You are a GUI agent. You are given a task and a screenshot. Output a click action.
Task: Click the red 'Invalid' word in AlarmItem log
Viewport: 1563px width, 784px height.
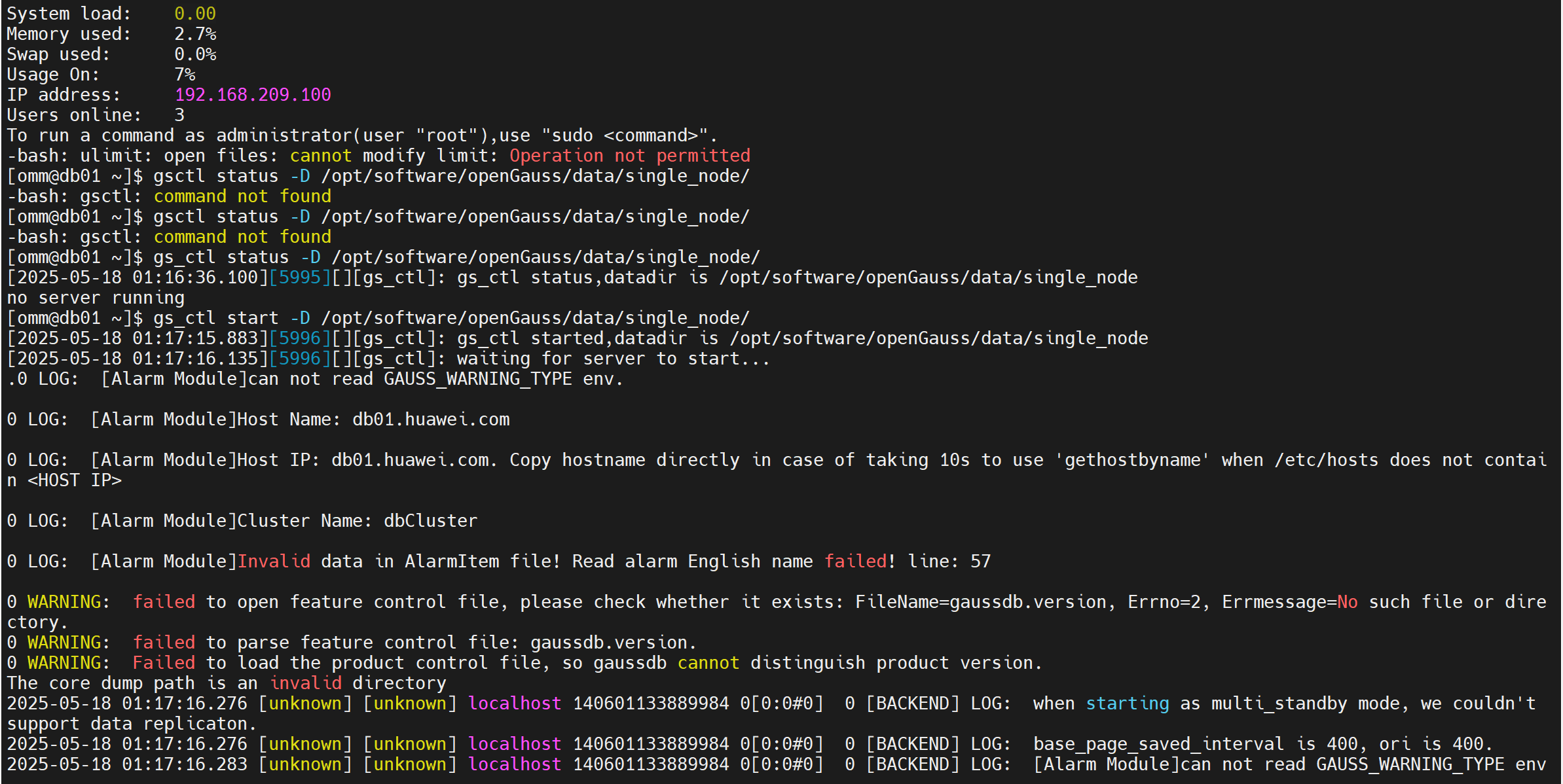[274, 561]
